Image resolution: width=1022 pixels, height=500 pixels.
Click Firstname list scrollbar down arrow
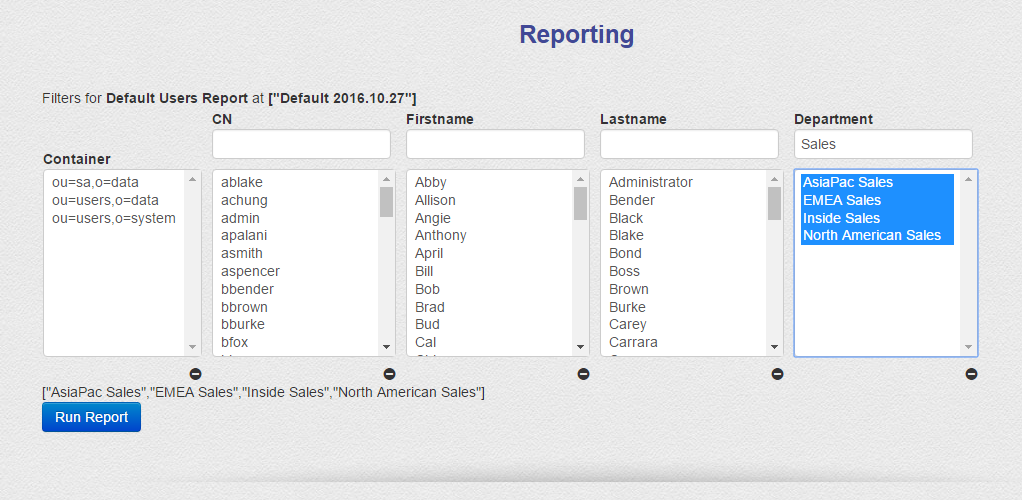click(580, 347)
